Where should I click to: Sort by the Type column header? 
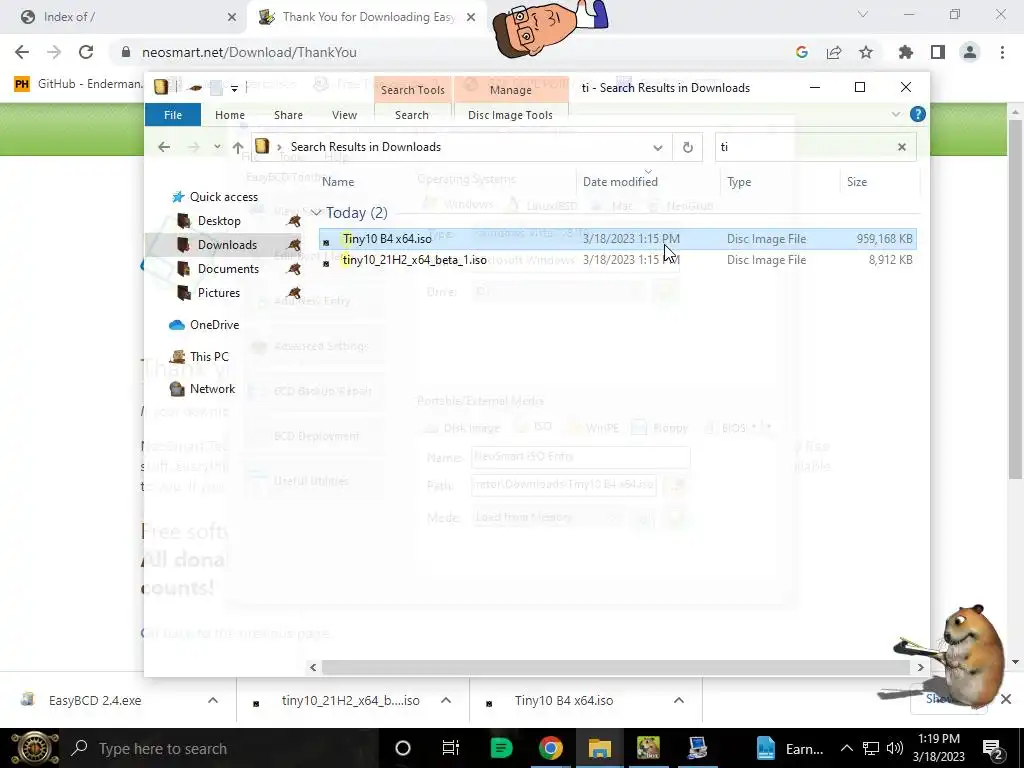tap(739, 182)
